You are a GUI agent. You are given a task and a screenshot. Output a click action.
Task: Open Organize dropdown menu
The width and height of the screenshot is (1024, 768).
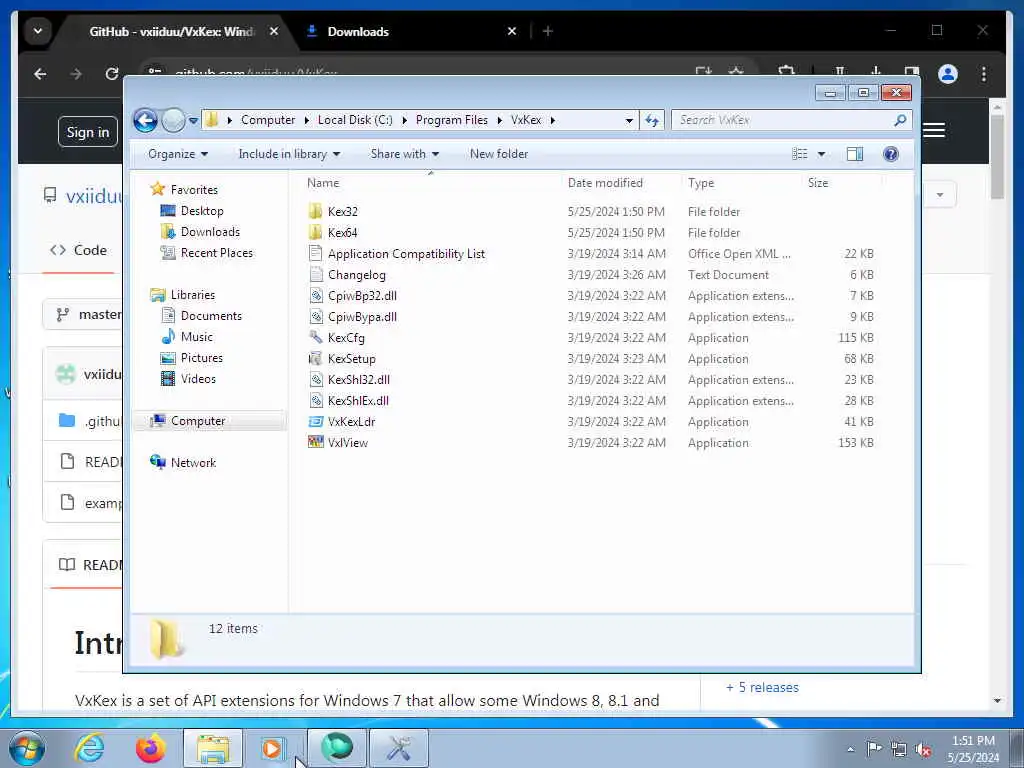(x=178, y=154)
